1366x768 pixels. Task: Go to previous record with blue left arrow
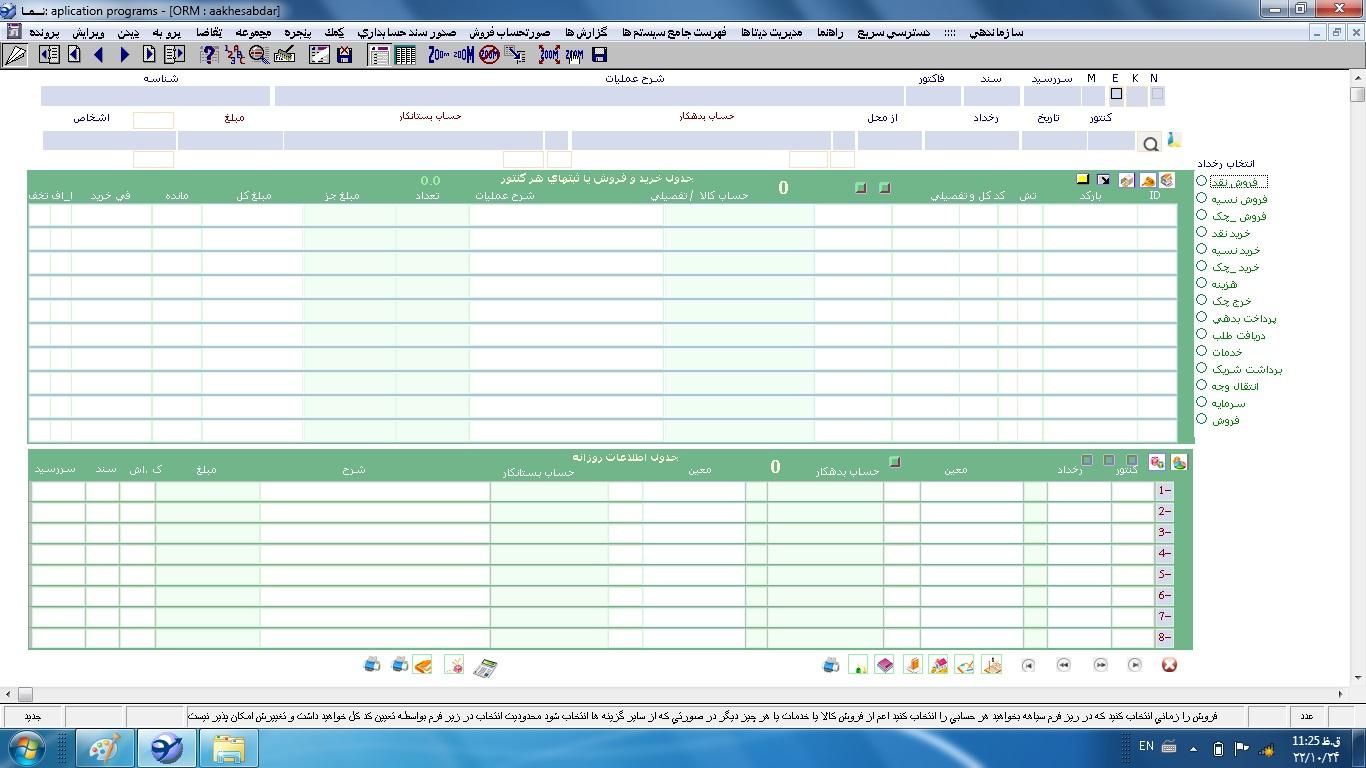[x=99, y=55]
